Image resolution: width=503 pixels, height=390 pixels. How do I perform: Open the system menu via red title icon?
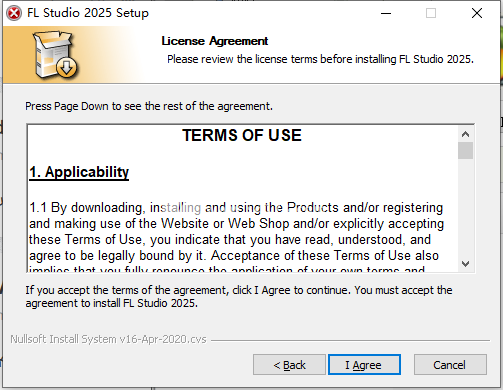tap(14, 13)
